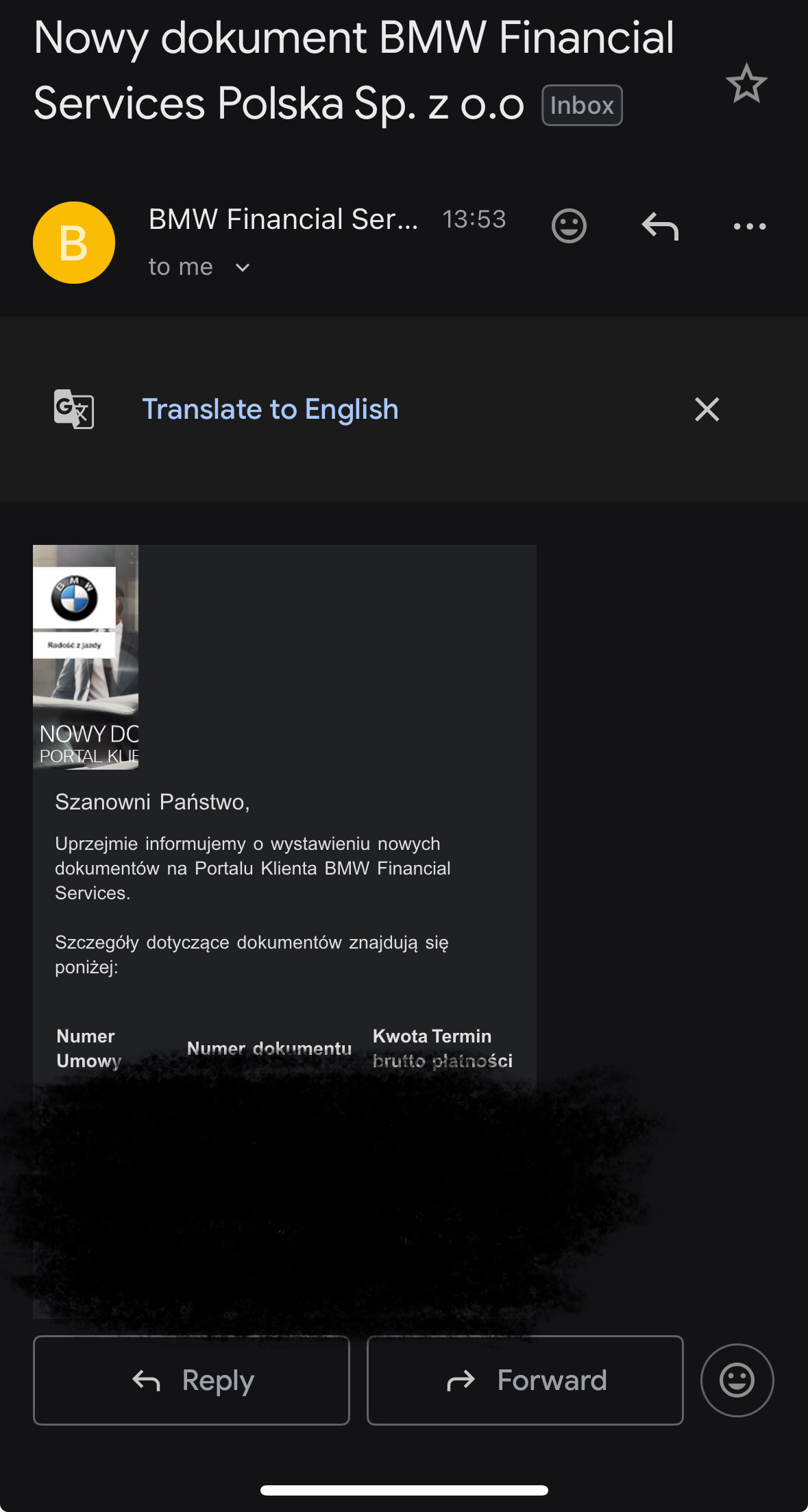This screenshot has width=808, height=1512.
Task: Tap the email subject title text
Action: coord(353,70)
